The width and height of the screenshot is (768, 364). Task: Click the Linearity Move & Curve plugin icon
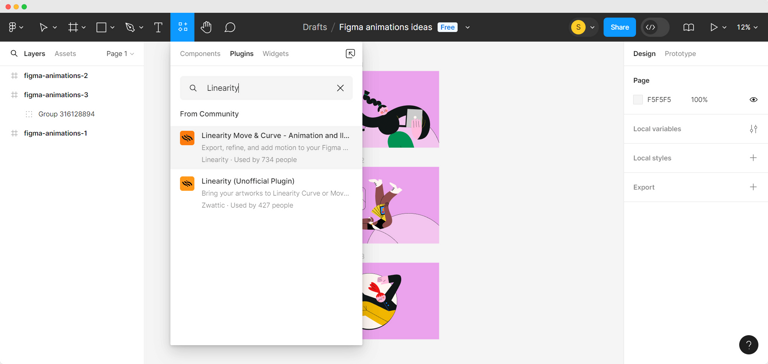point(187,138)
